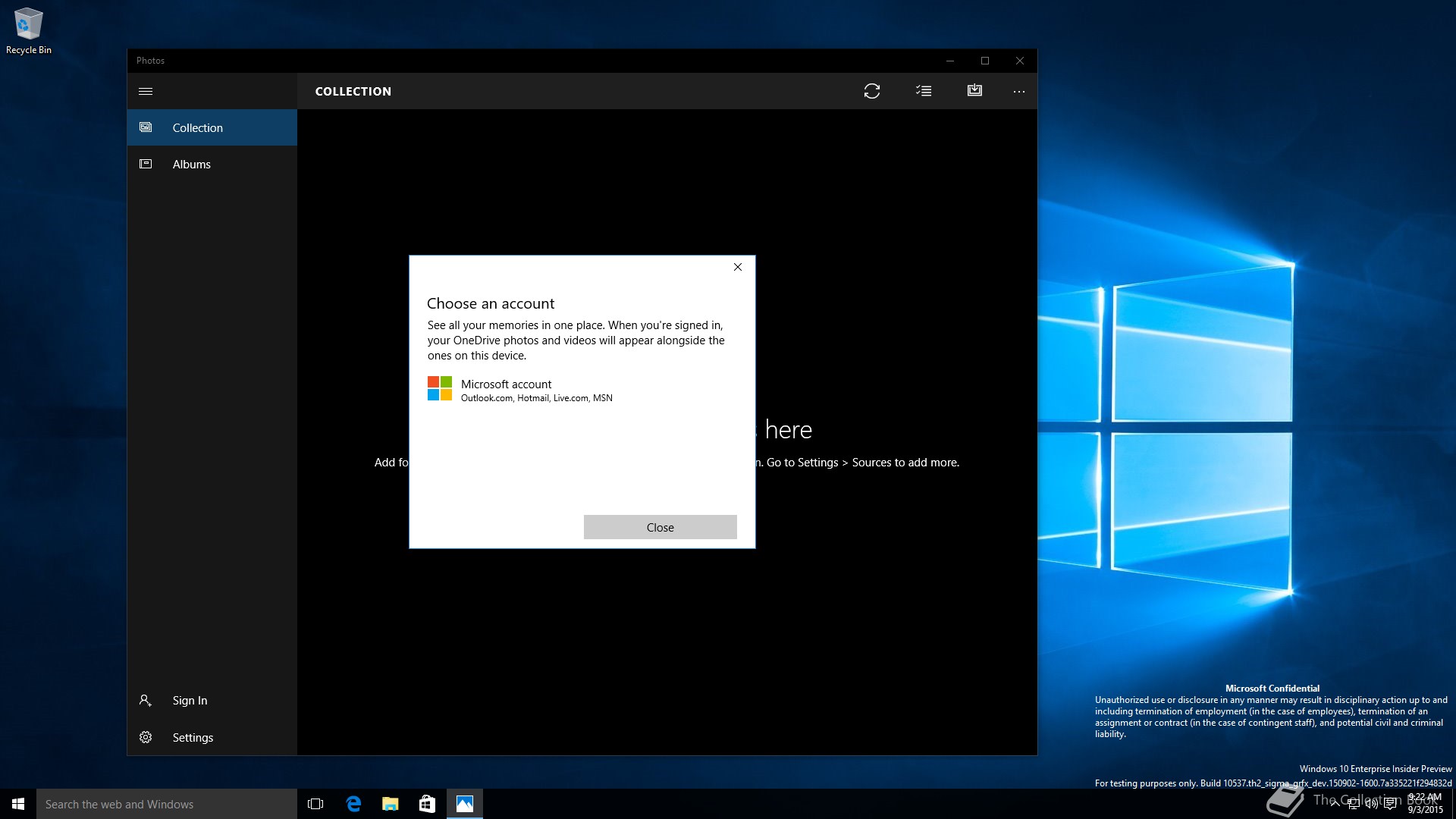Image resolution: width=1456 pixels, height=819 pixels.
Task: Open the Store app from the taskbar
Action: click(x=427, y=804)
